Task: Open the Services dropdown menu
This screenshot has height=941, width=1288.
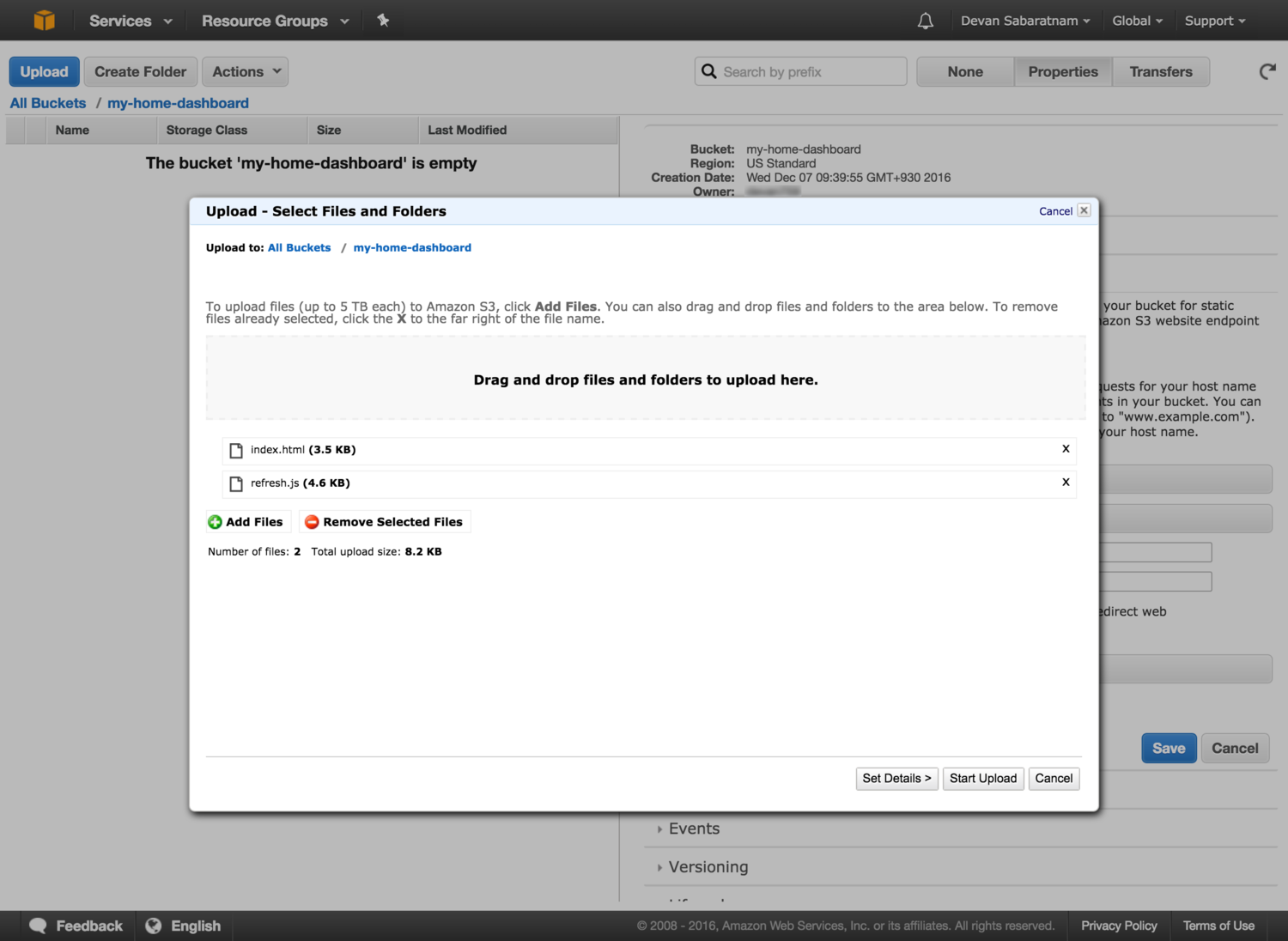Action: (x=131, y=21)
